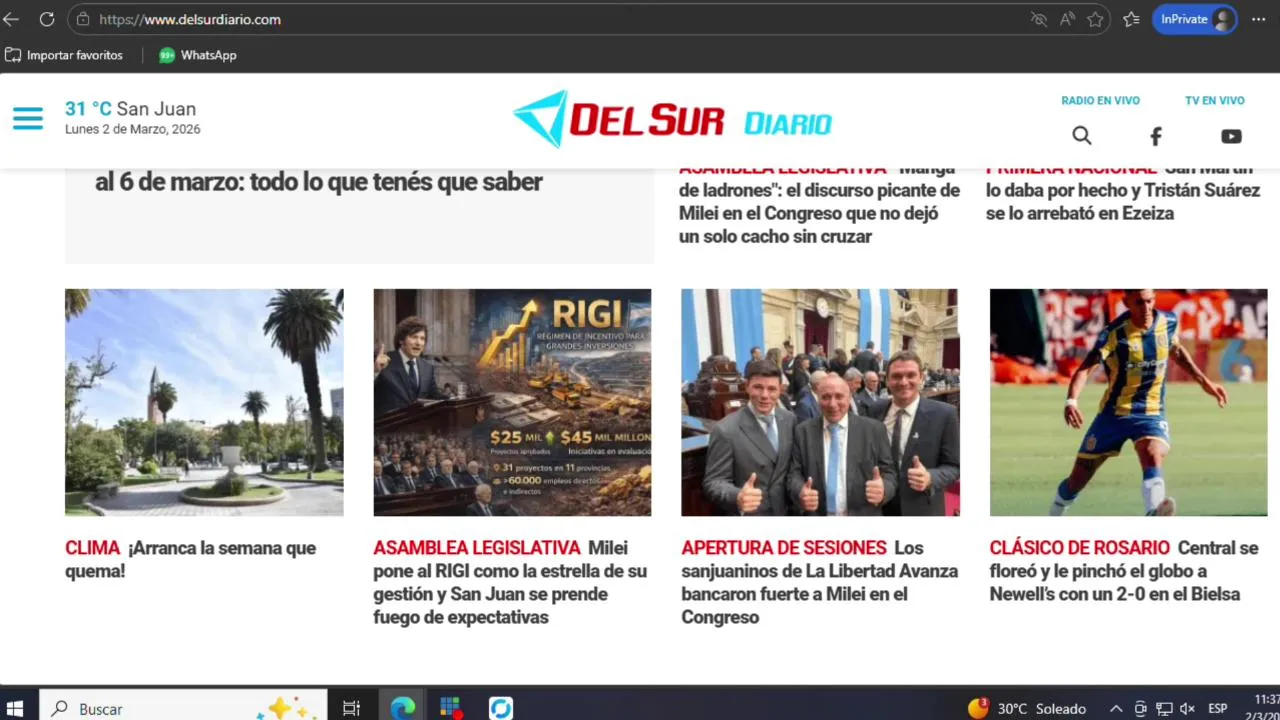Click the taskbar Buscar search box
The image size is (1280, 720).
(x=183, y=708)
